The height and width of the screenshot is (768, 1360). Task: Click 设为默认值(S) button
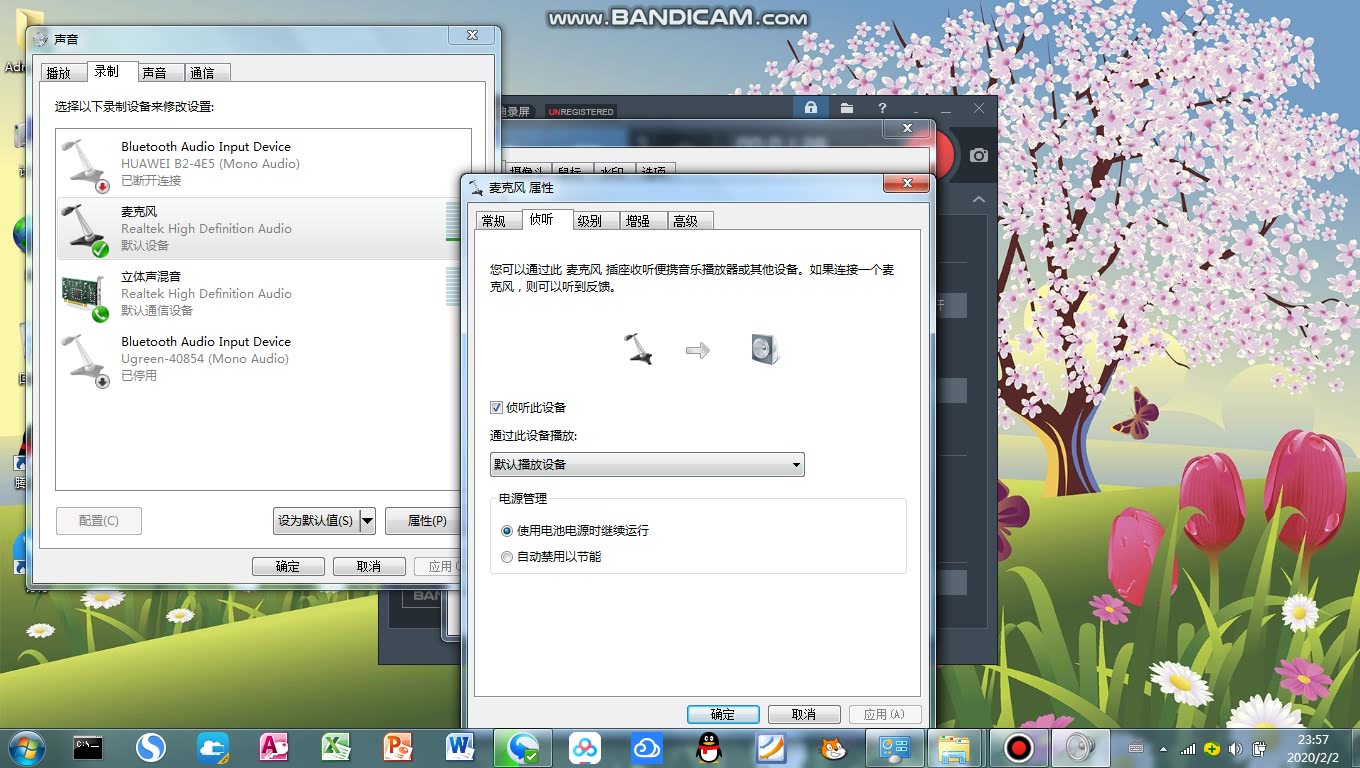pyautogui.click(x=315, y=520)
